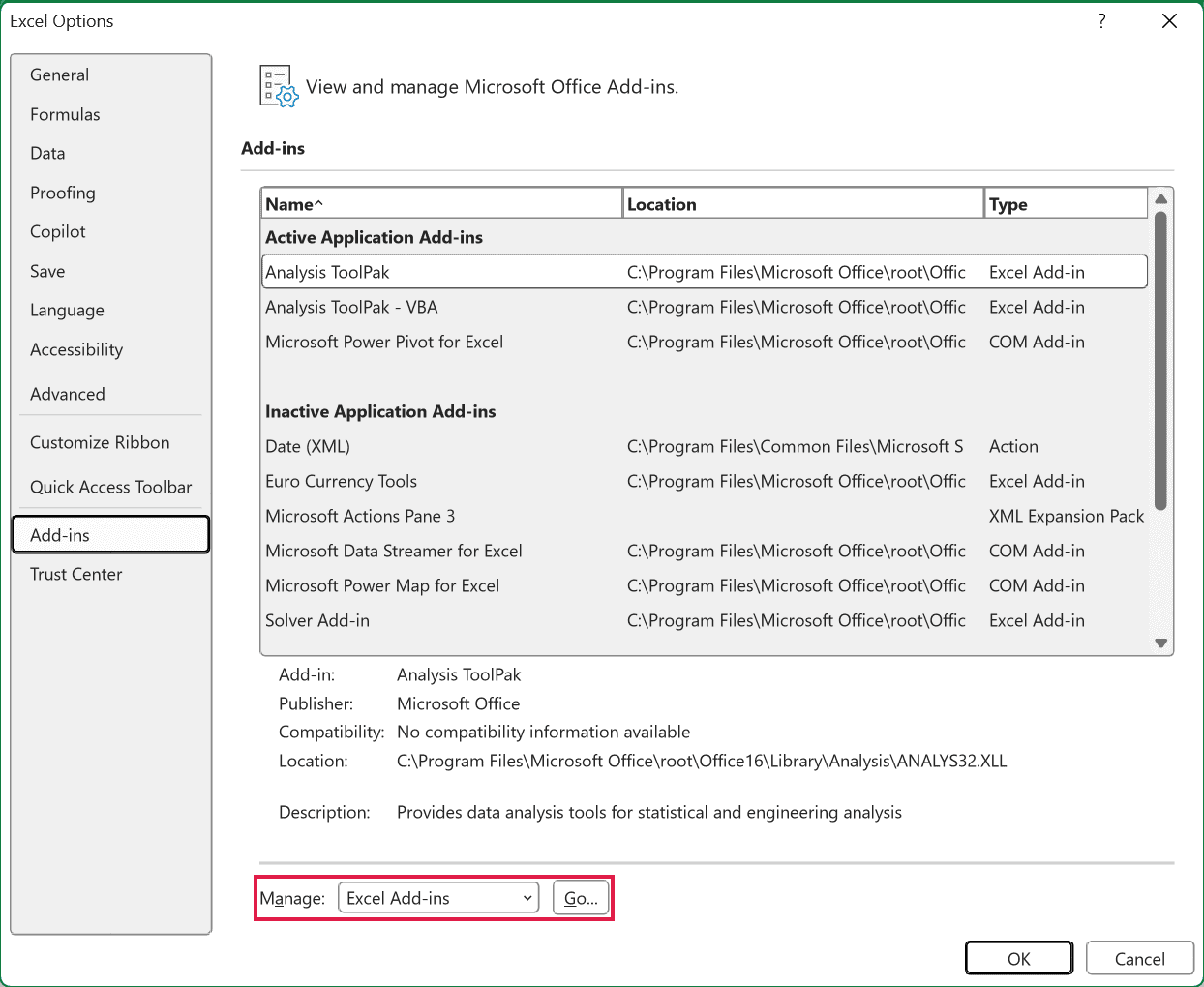This screenshot has width=1204, height=987.
Task: Open the Copilot category
Action: pyautogui.click(x=110, y=231)
